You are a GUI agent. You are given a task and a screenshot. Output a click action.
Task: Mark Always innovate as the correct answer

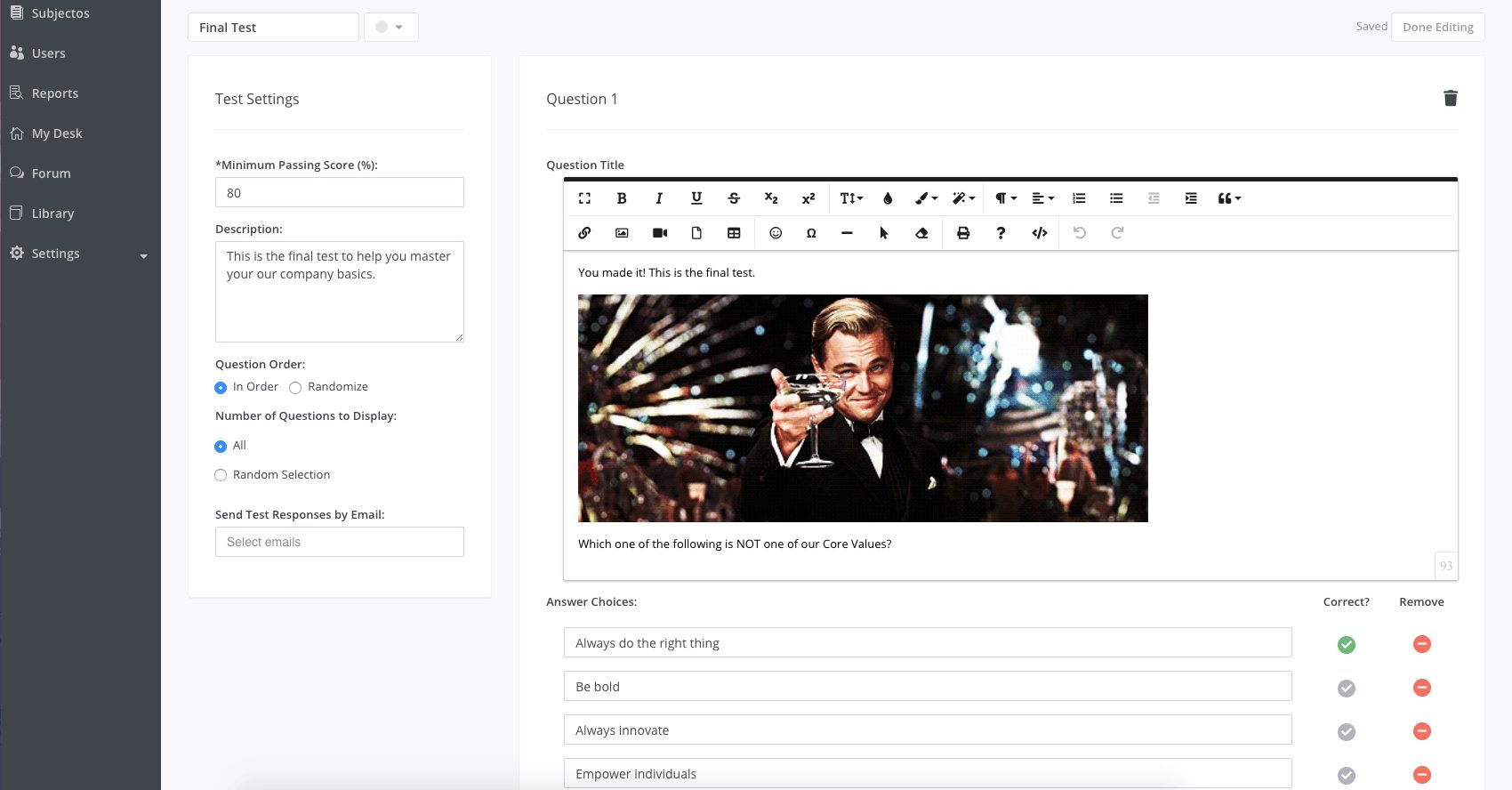[1347, 731]
